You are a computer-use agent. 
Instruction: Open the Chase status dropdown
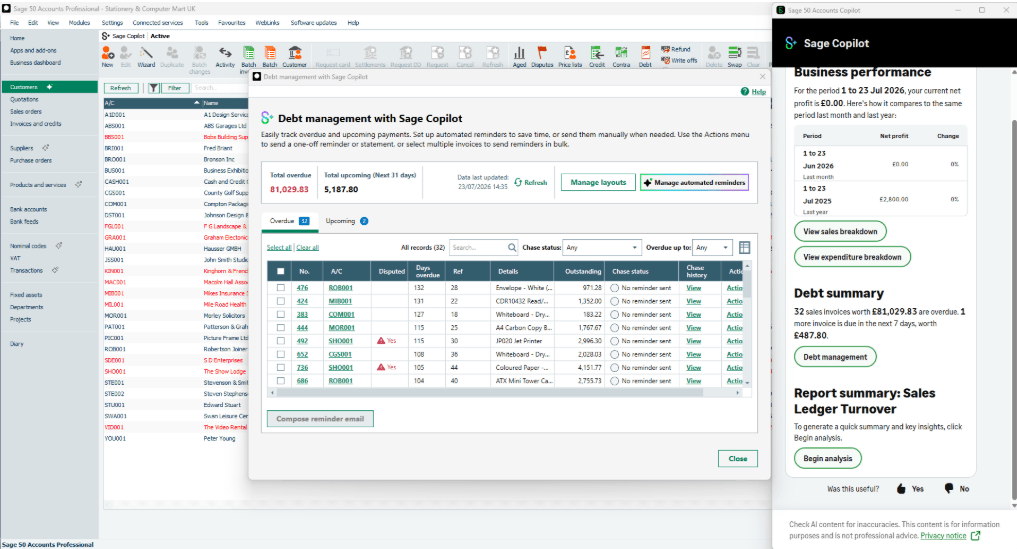point(601,247)
